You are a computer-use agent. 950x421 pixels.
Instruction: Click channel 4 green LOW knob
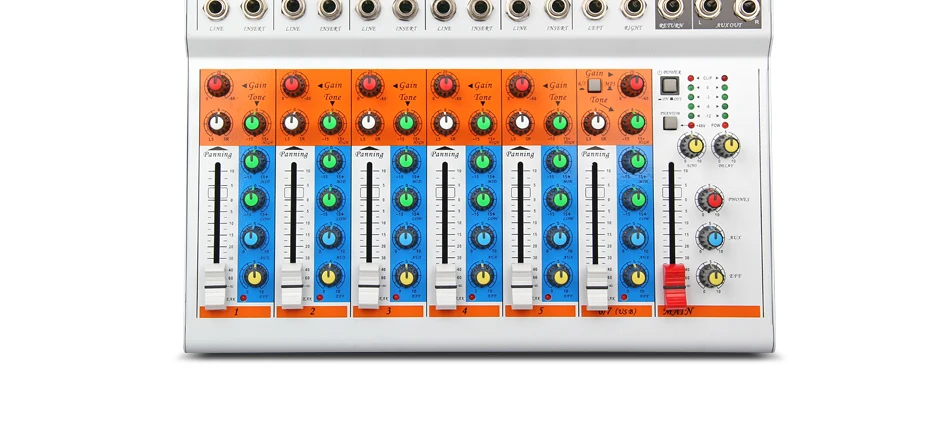coord(483,199)
